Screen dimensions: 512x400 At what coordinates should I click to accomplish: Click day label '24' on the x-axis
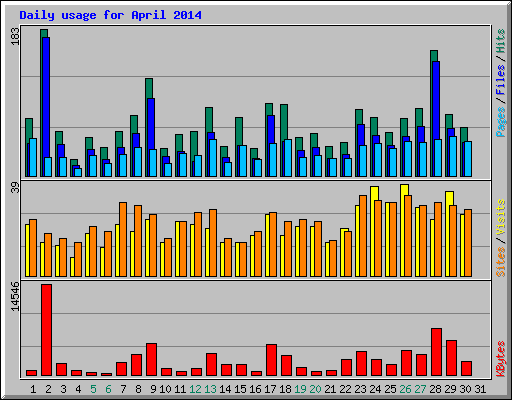coord(375,389)
